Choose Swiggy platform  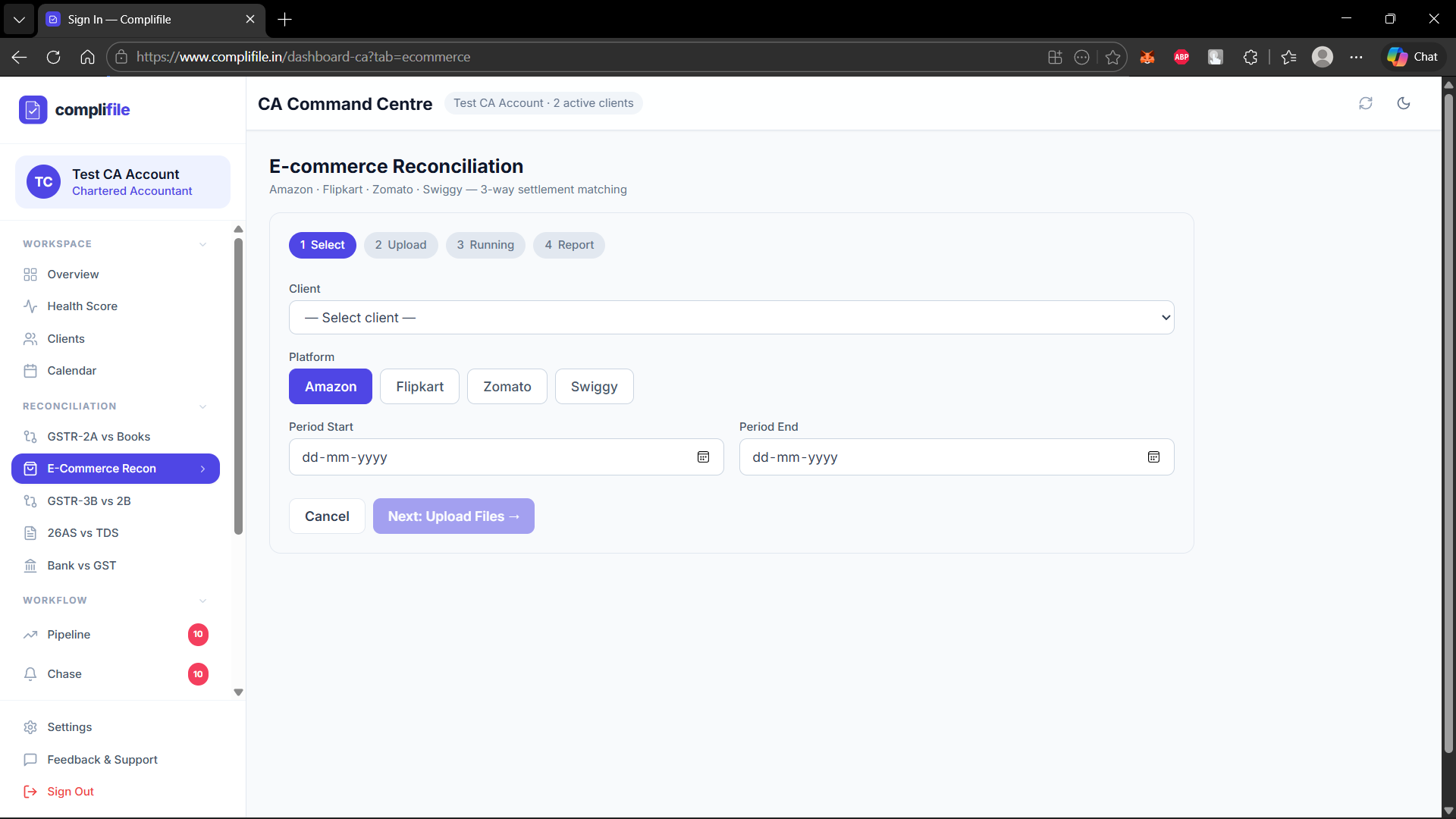(x=595, y=387)
